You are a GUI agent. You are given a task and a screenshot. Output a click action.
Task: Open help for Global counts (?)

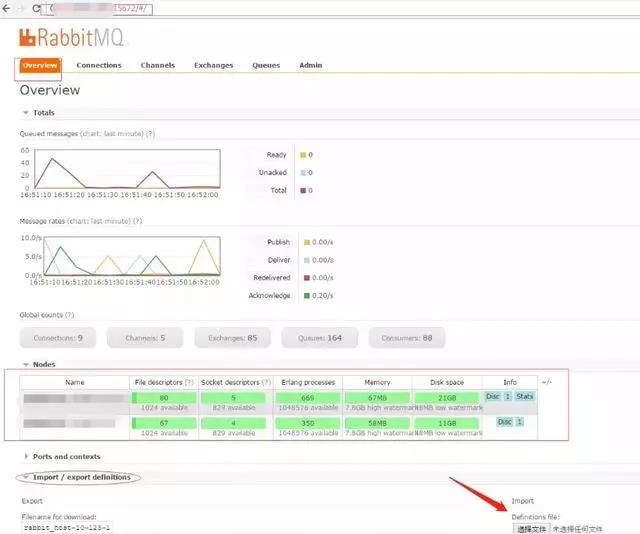tap(70, 315)
